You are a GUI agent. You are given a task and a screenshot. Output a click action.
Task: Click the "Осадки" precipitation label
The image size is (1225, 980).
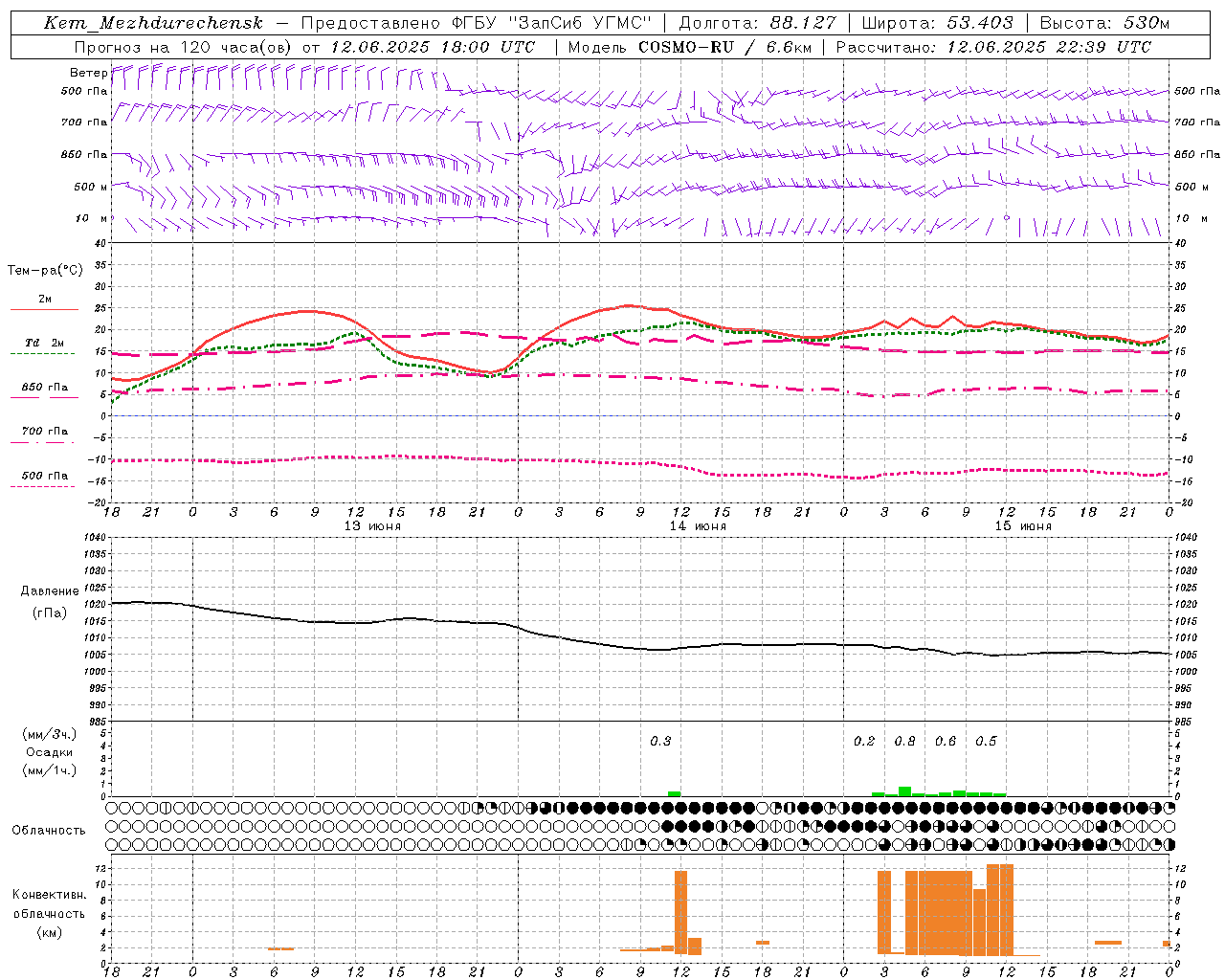click(x=50, y=752)
